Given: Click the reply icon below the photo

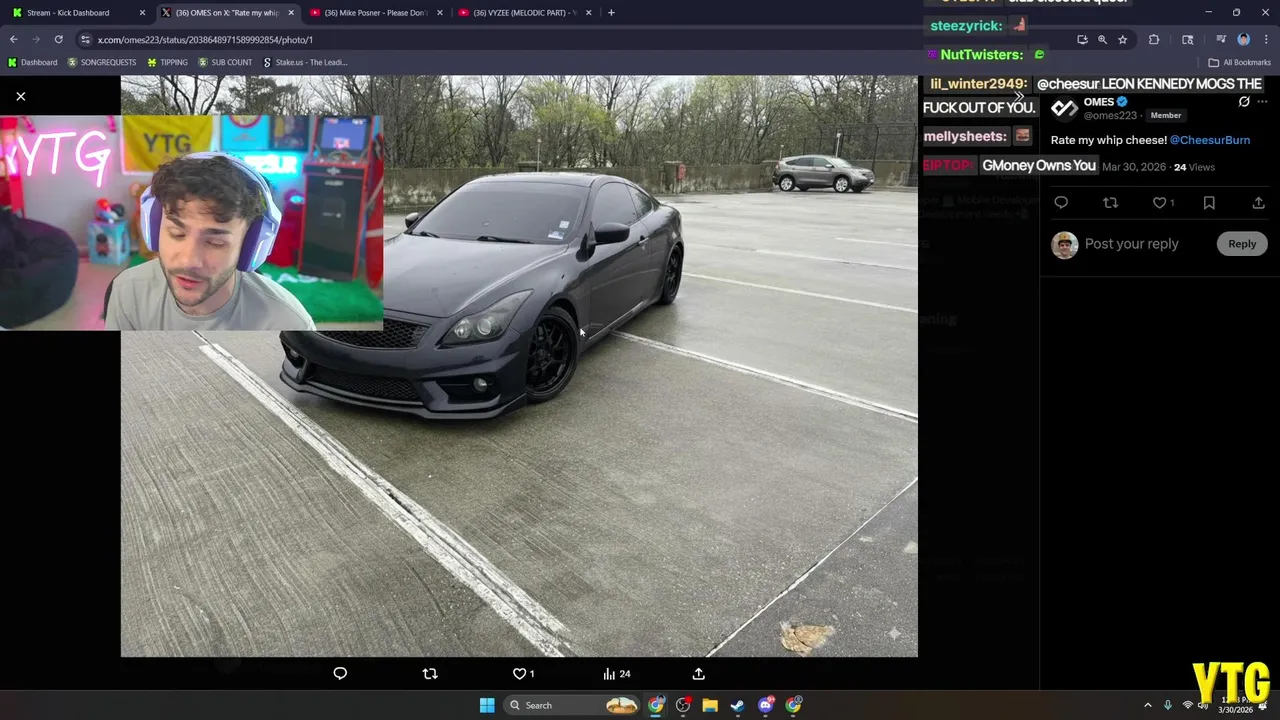Looking at the screenshot, I should click(x=340, y=674).
